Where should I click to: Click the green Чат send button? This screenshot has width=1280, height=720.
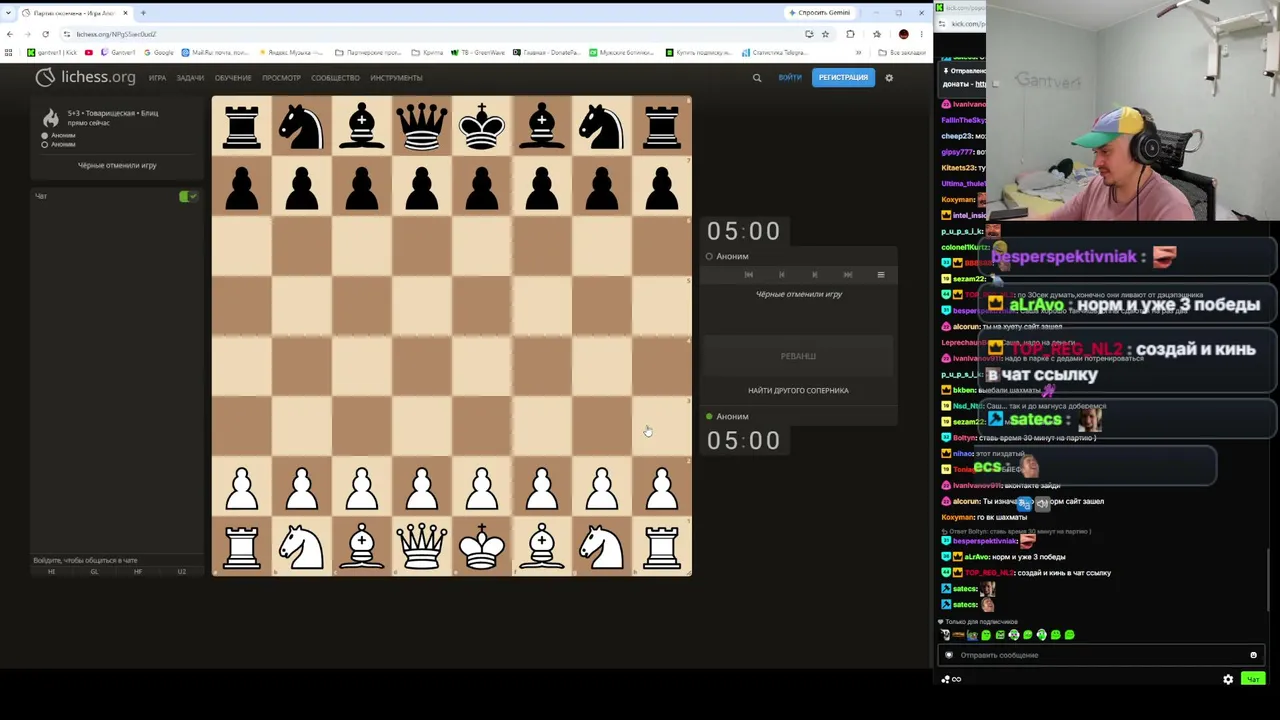click(1253, 679)
